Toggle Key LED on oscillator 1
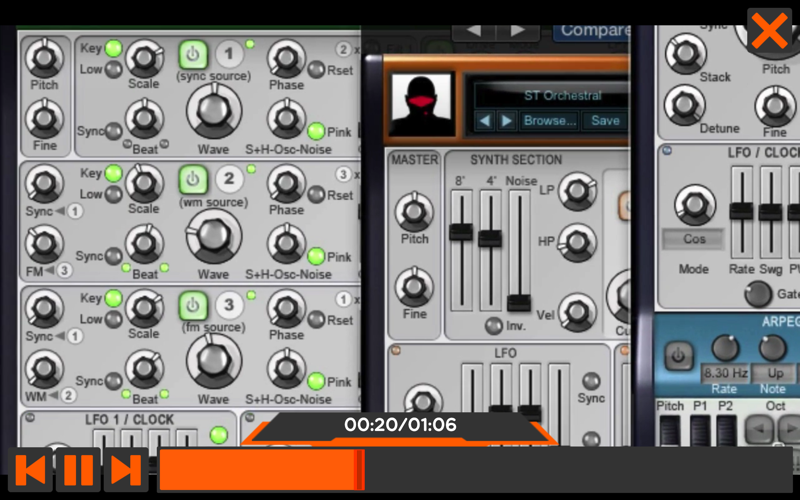 113,48
